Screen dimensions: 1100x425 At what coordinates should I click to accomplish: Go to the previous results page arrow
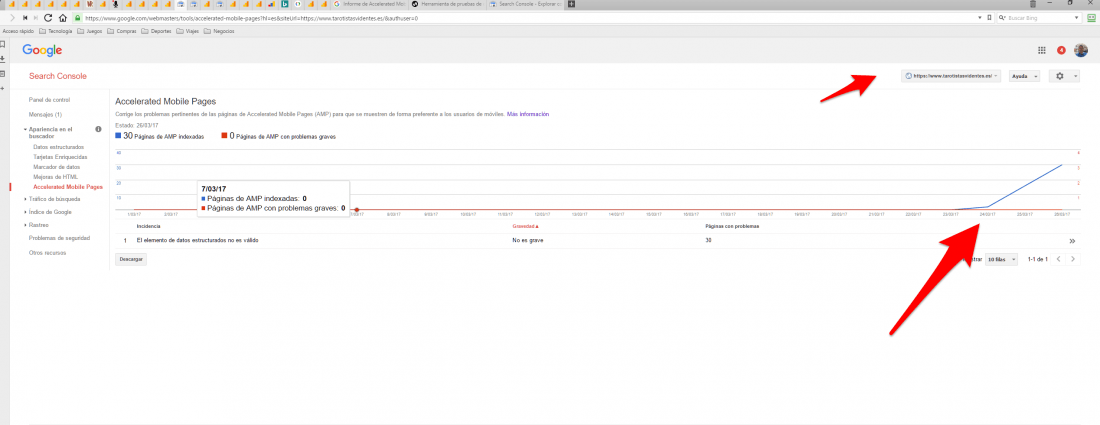[1059, 259]
